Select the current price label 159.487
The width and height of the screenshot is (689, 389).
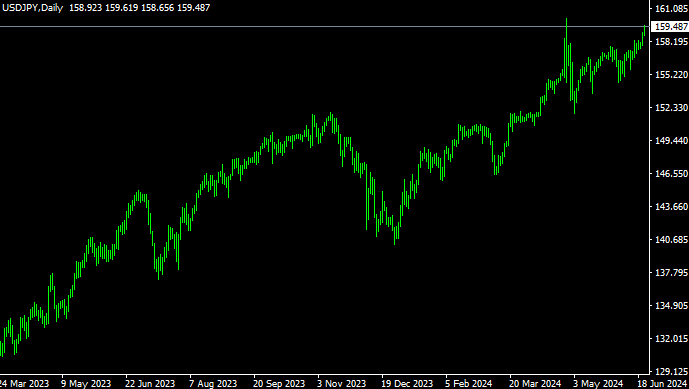point(671,27)
